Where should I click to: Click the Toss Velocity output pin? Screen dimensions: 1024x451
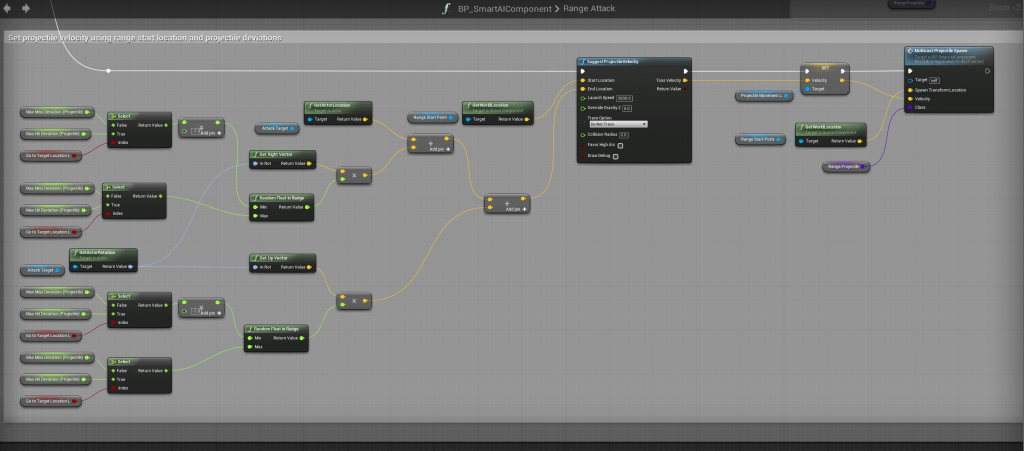click(x=685, y=80)
